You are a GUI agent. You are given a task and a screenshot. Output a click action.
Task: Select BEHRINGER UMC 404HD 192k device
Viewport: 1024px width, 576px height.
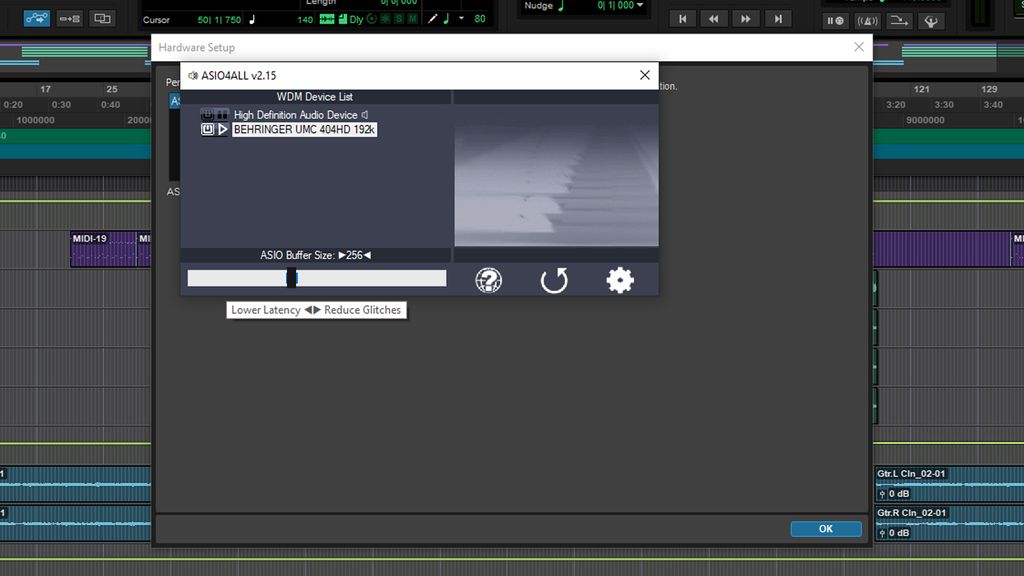click(x=304, y=129)
